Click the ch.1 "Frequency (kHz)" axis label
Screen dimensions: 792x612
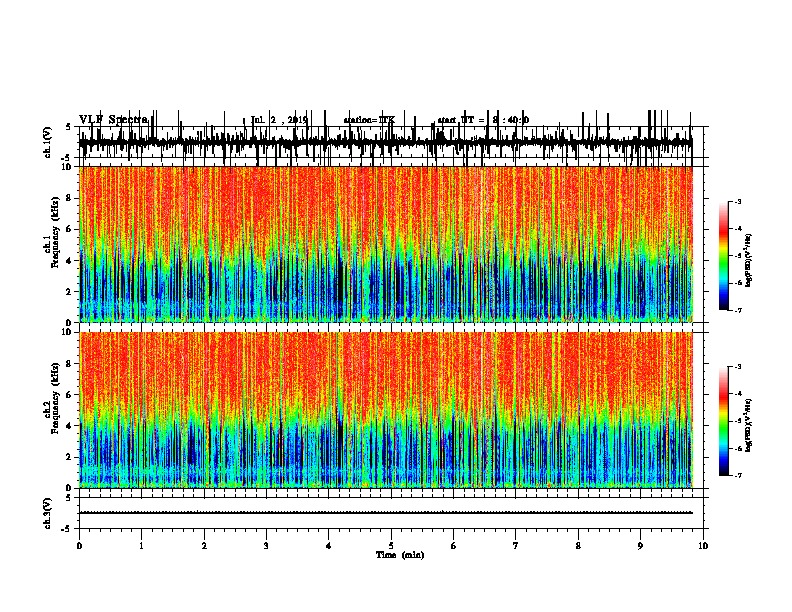pos(55,232)
